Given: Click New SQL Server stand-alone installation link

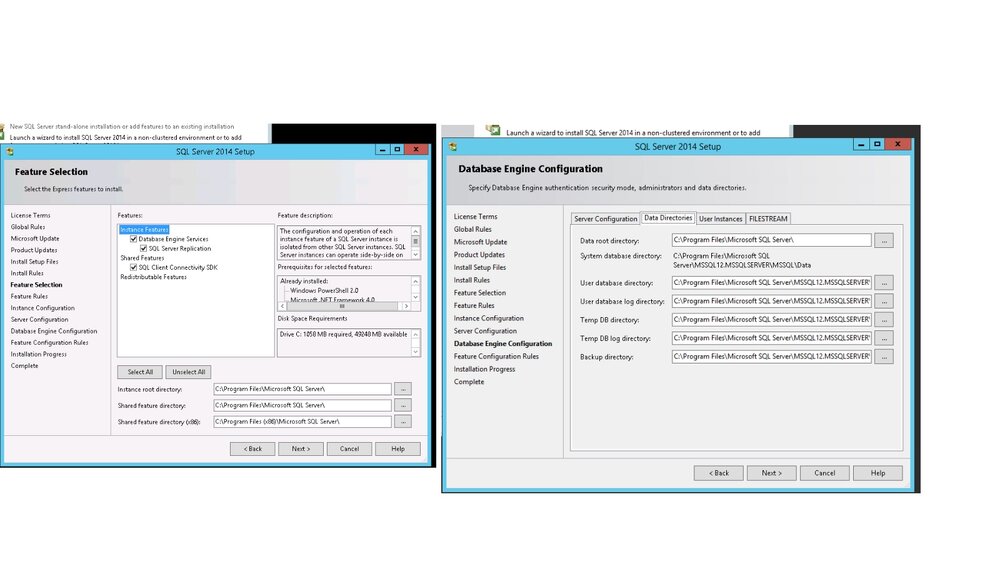Looking at the screenshot, I should [122, 127].
